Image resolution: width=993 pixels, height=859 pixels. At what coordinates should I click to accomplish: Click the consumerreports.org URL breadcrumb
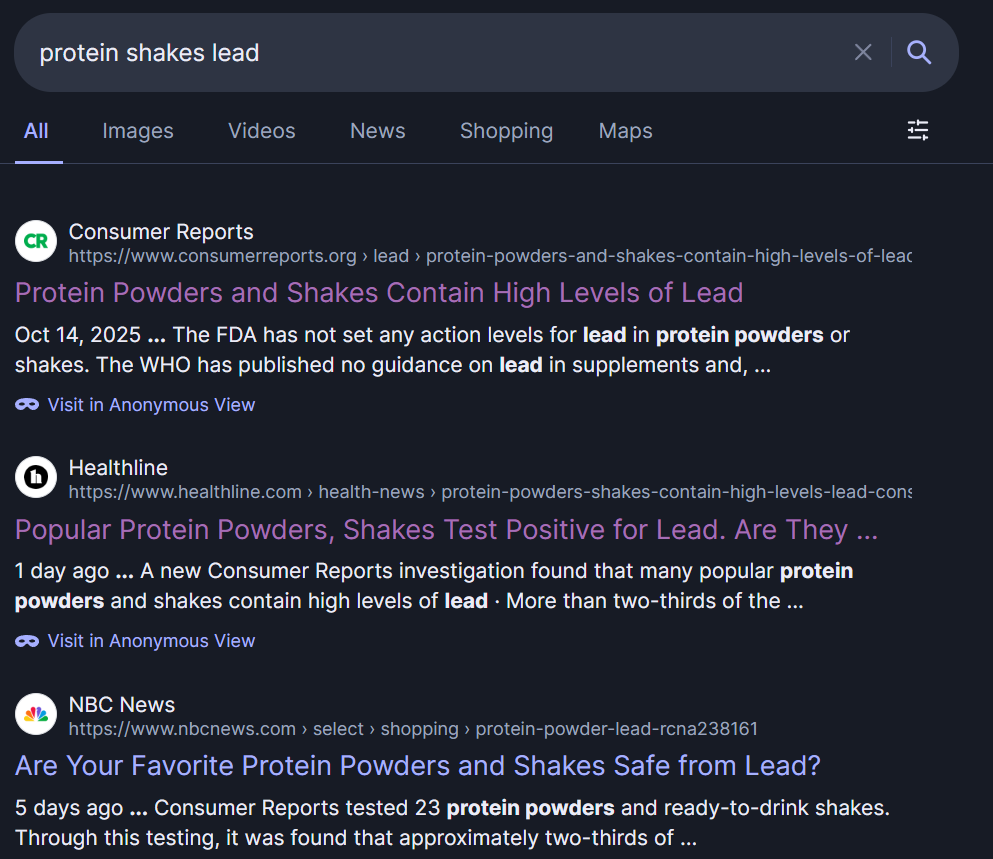490,256
